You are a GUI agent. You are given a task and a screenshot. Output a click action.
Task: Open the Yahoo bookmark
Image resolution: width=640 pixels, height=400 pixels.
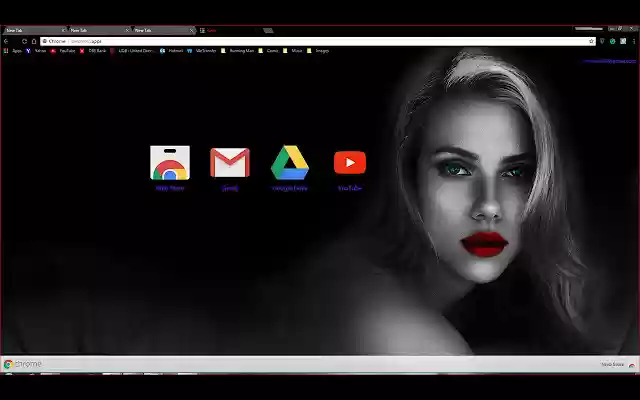36,51
